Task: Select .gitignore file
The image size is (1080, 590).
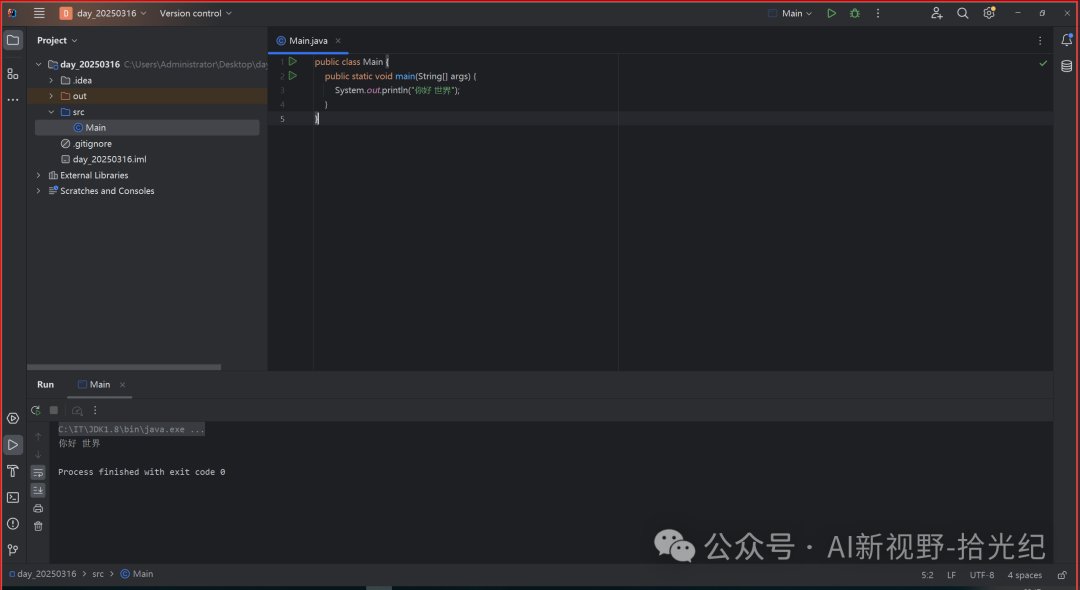Action: [92, 143]
